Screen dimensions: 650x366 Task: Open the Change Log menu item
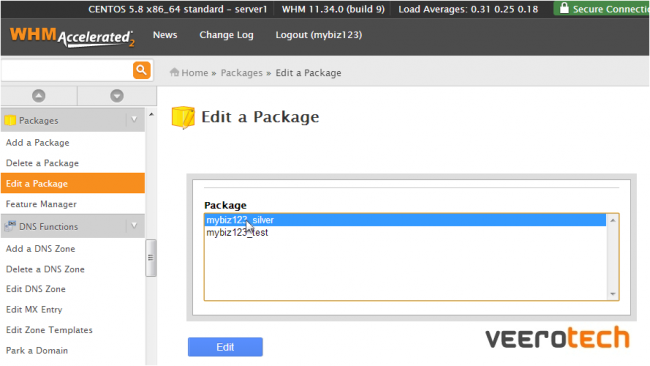226,35
